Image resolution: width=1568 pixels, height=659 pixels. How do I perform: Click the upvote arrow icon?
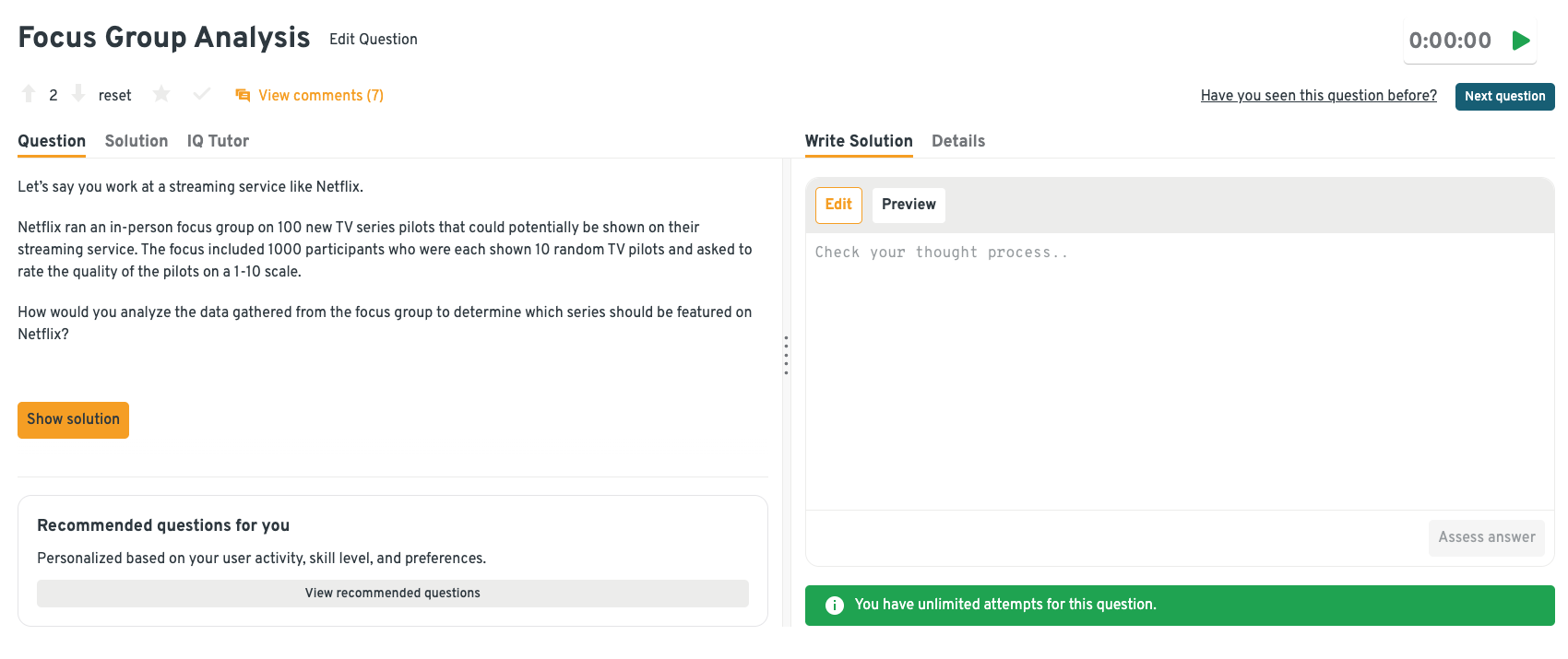tap(29, 94)
